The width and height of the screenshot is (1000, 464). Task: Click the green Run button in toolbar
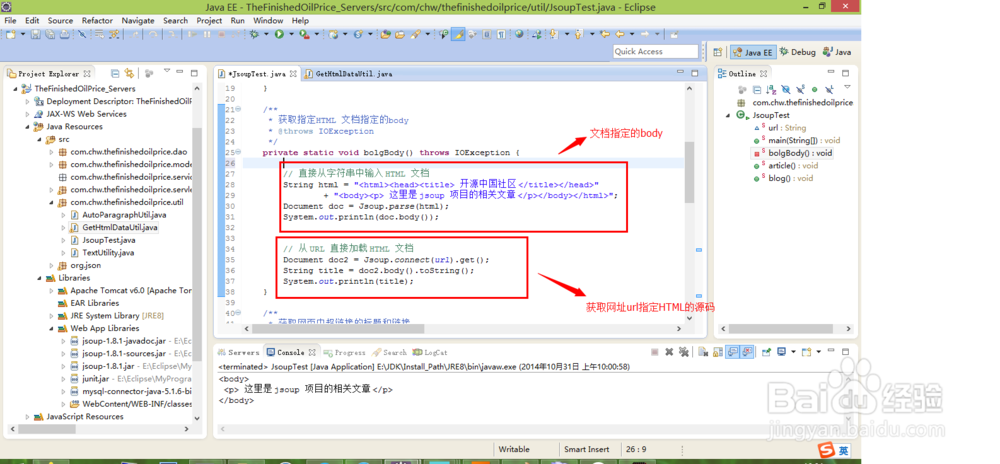coord(279,34)
